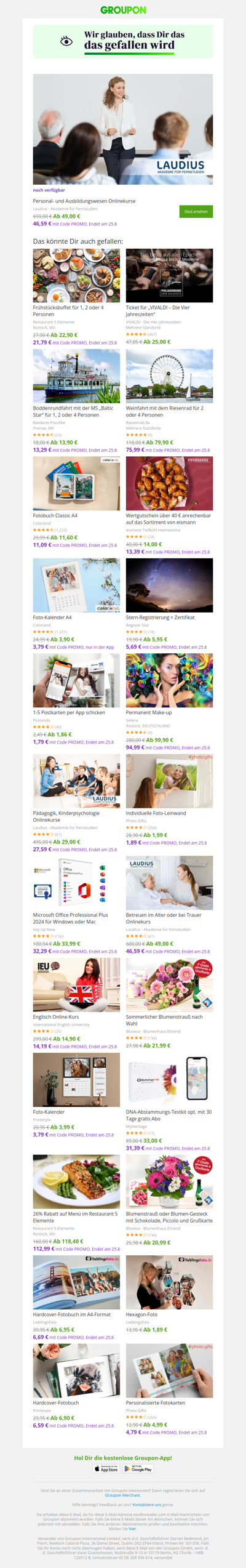Select the Permanent Make-up deal title
This screenshot has height=1568, width=246.
click(149, 712)
